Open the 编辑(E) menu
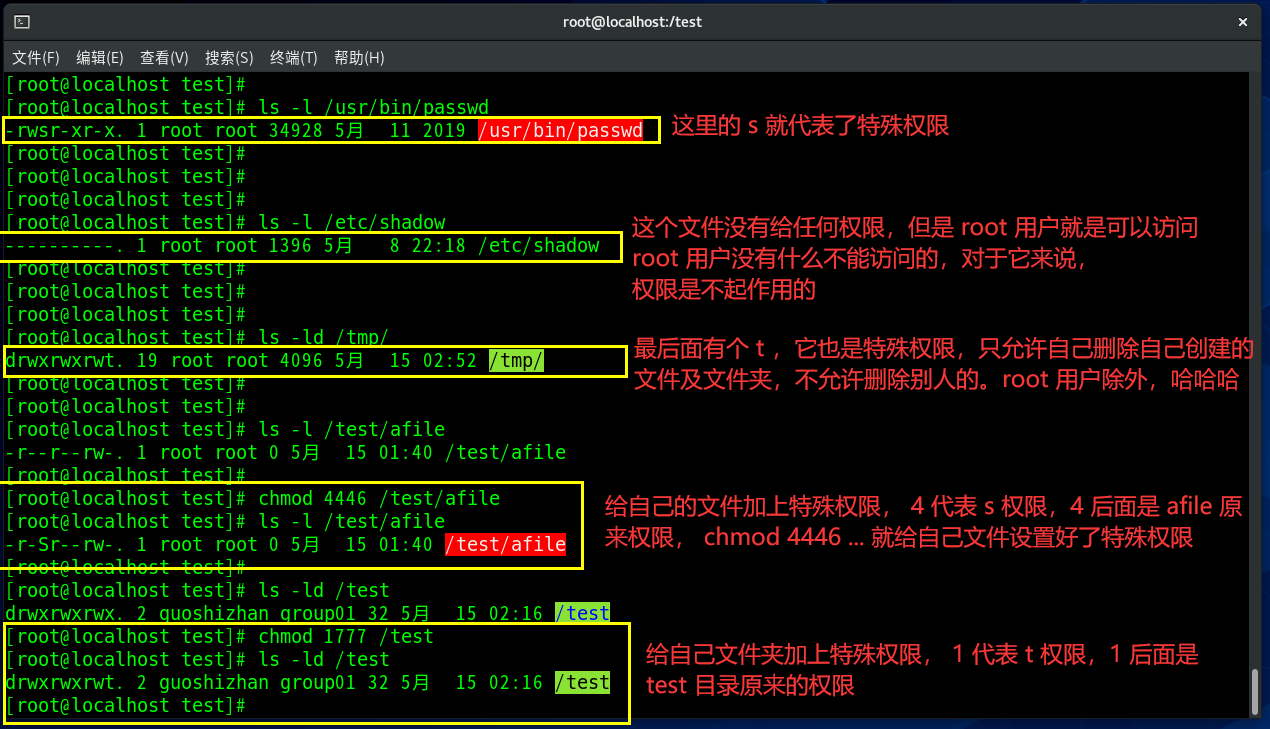The height and width of the screenshot is (729, 1270). coord(100,58)
